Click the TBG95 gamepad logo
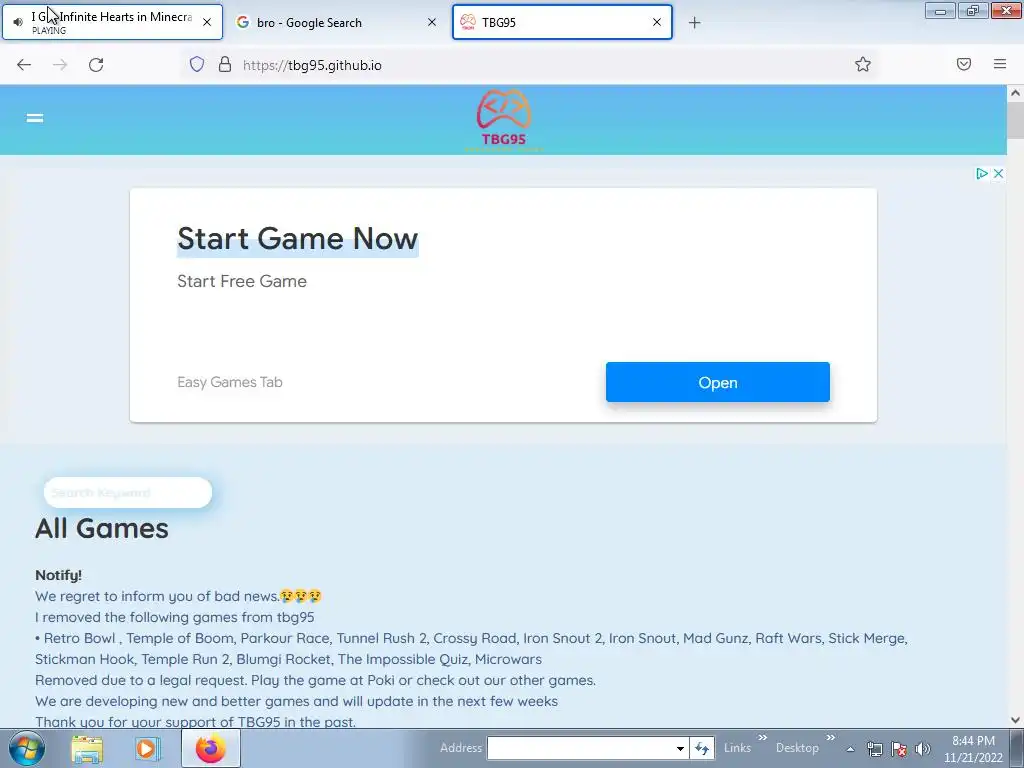The width and height of the screenshot is (1024, 768). coord(504,119)
